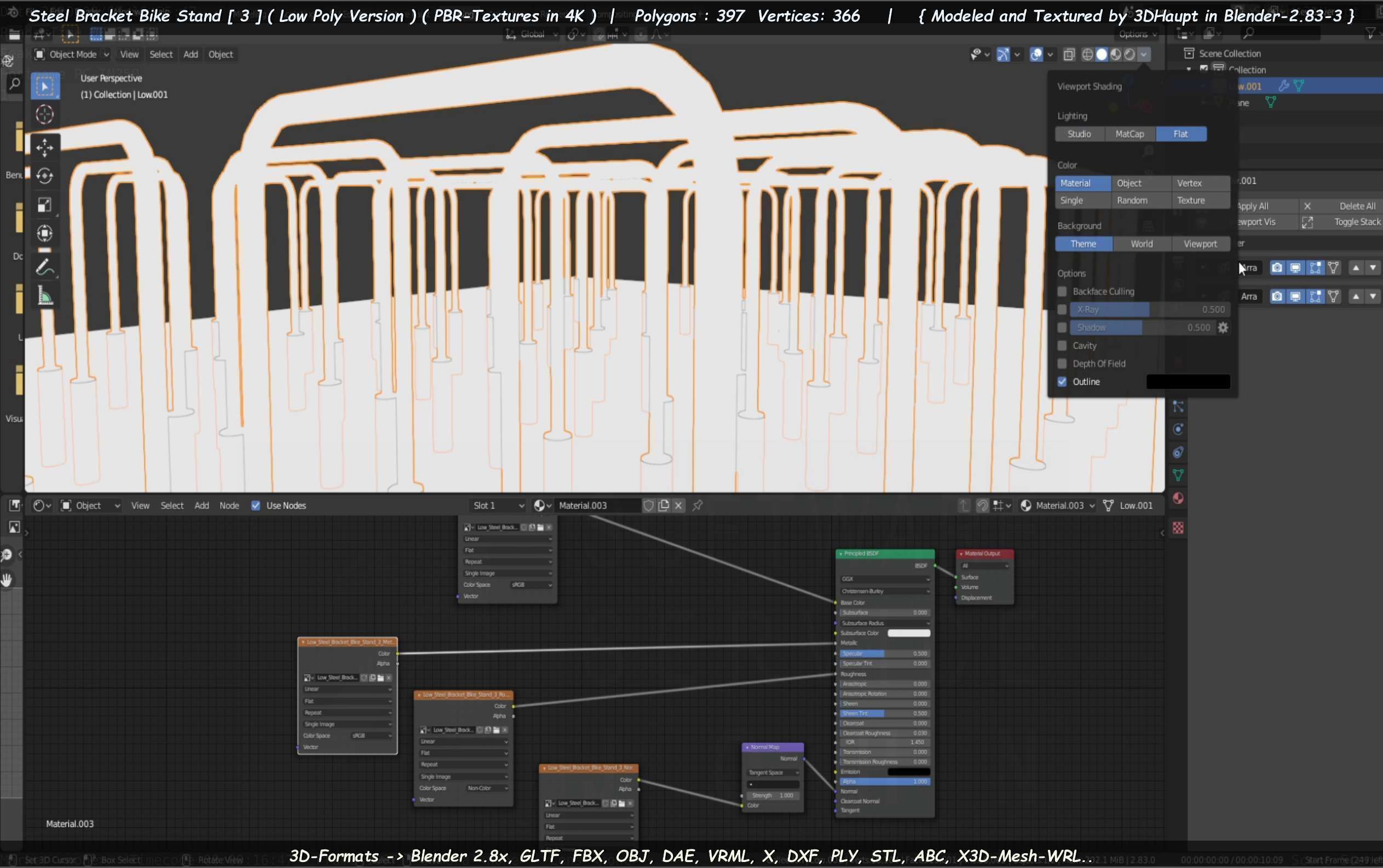
Task: Open the Material properties tab icon
Action: [1178, 497]
